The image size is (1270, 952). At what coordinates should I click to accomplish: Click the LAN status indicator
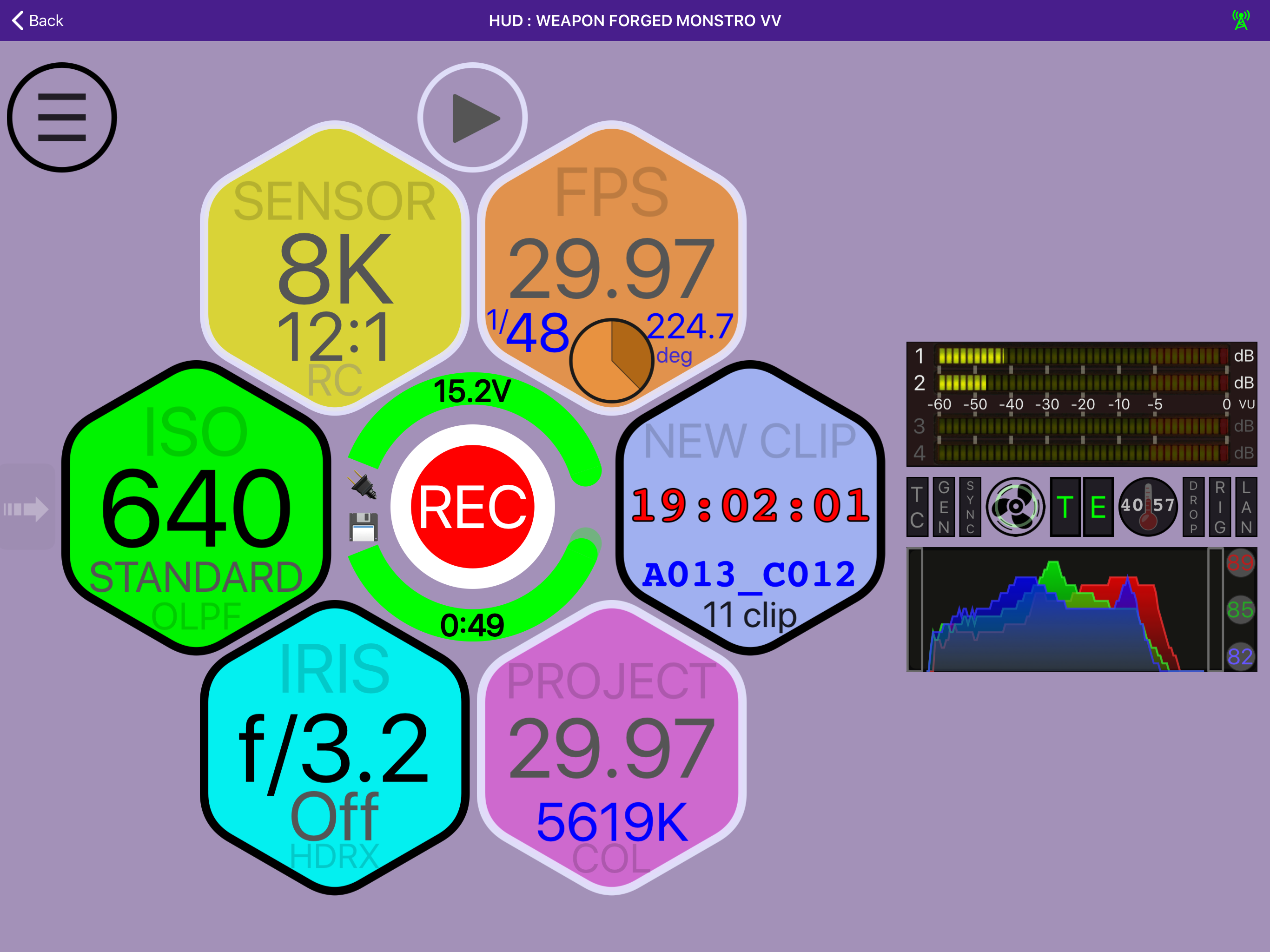(x=1247, y=506)
